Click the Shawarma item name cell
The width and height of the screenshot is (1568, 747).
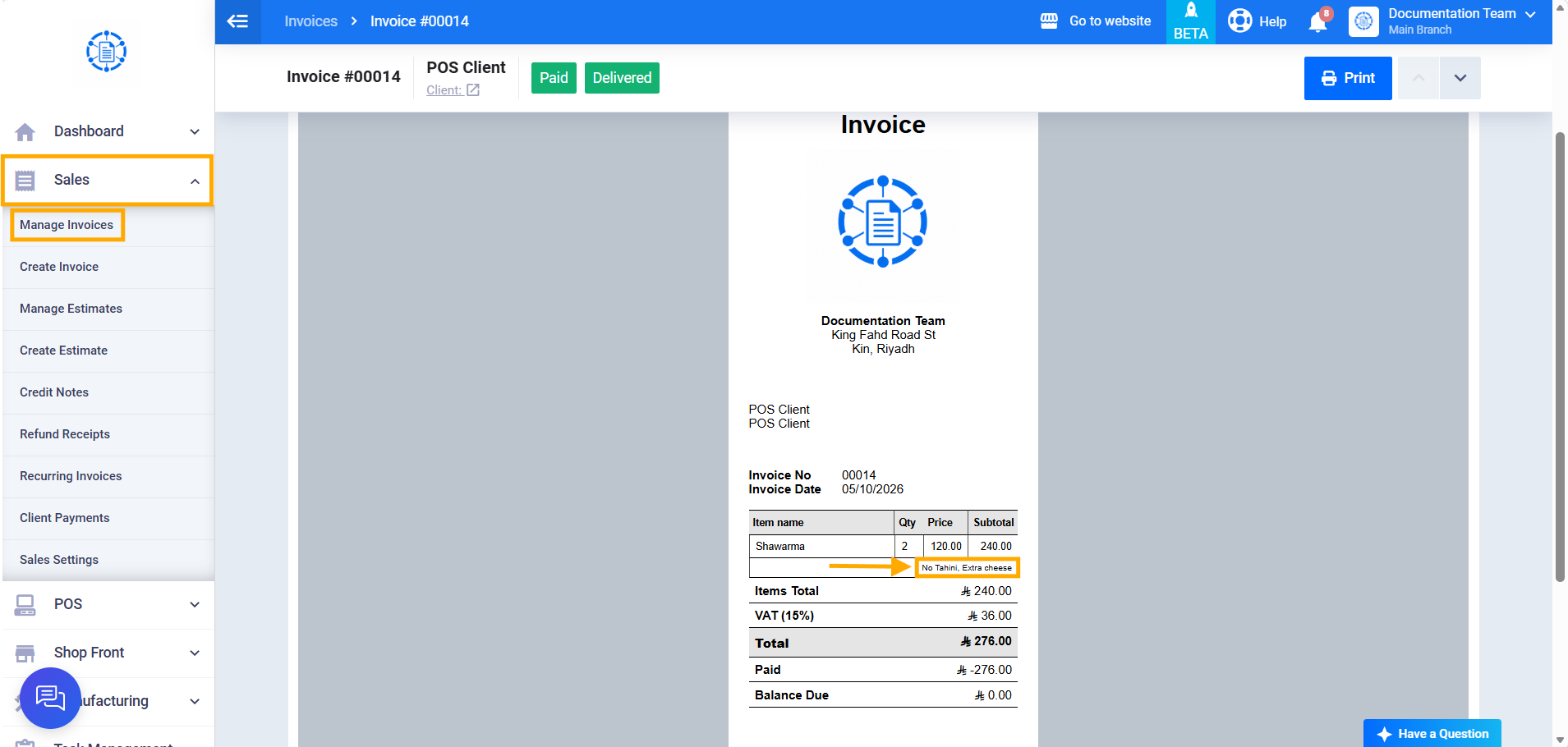821,546
